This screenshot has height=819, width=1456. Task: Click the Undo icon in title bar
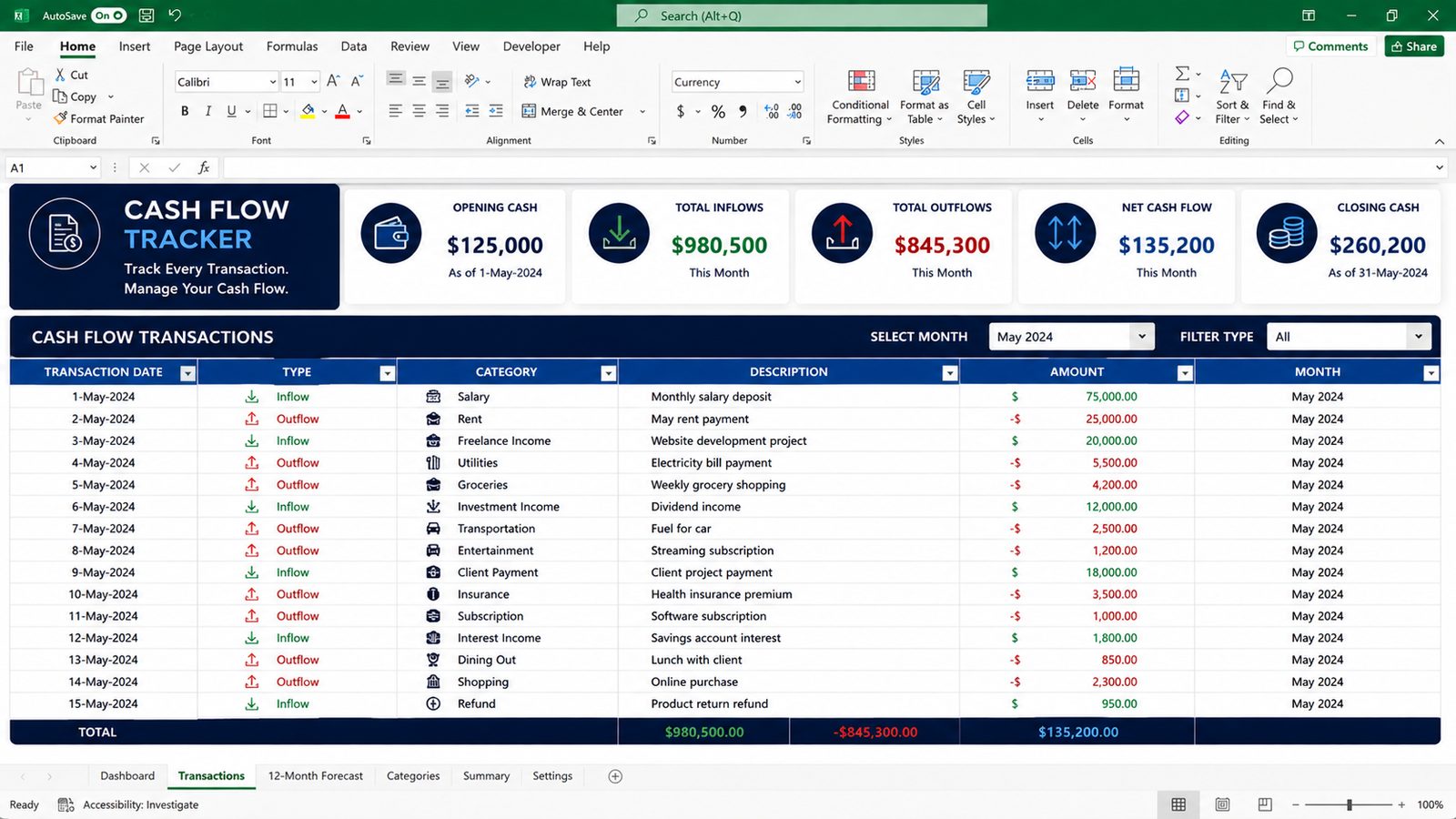pos(175,15)
